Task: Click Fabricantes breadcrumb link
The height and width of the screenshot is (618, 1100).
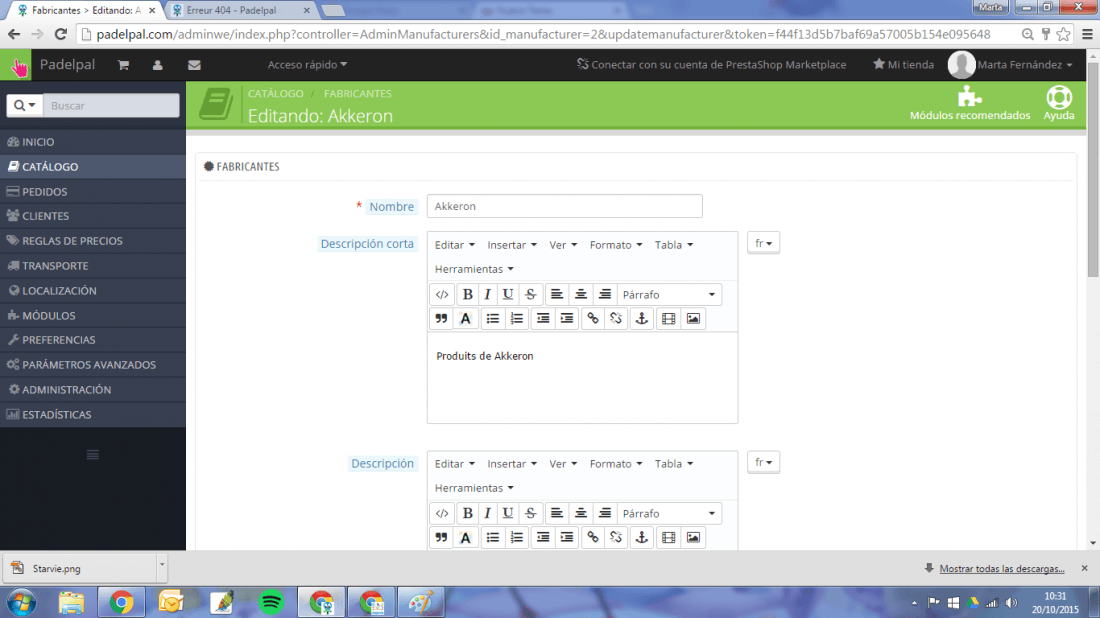Action: click(358, 93)
